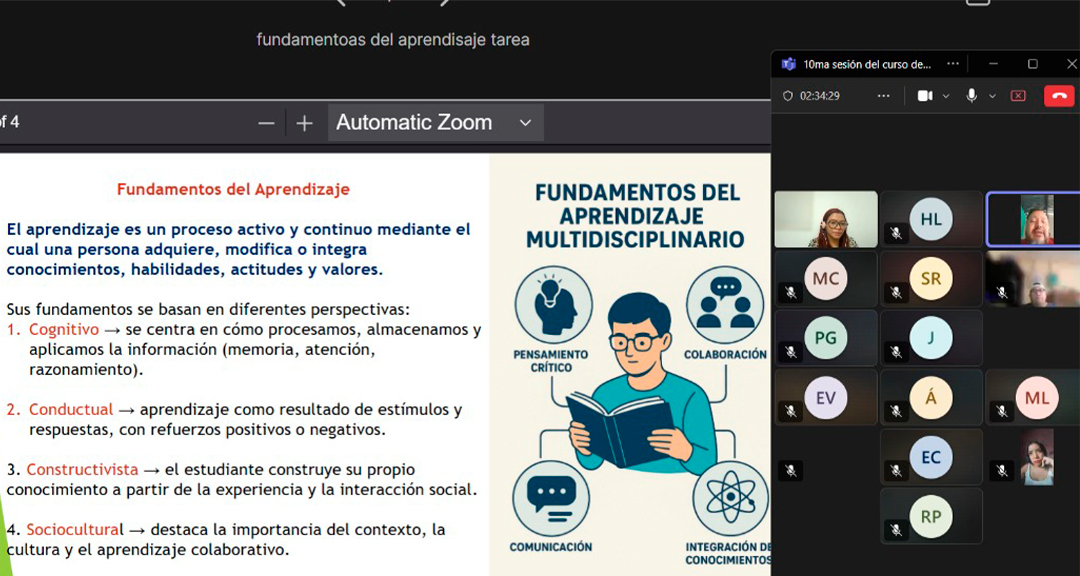Click the red word "Sociocultural"
1080x576 pixels.
coord(75,530)
